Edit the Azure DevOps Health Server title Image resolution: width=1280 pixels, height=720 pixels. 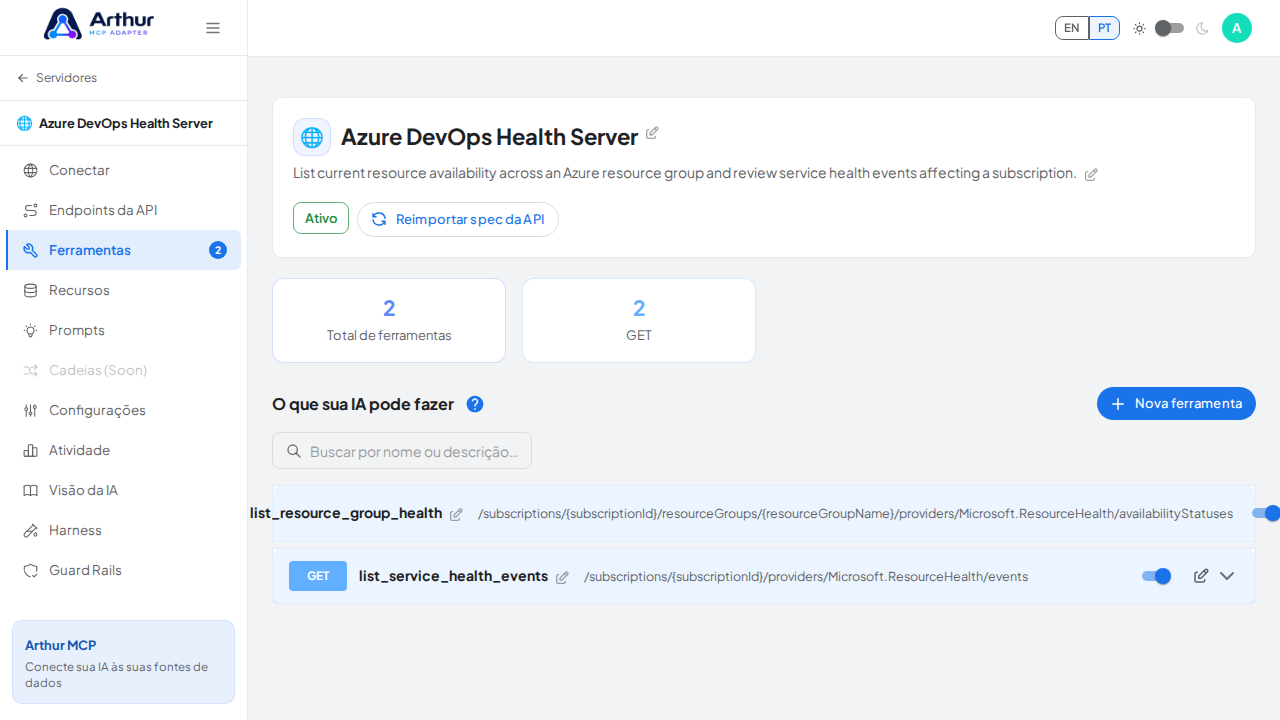click(x=652, y=133)
